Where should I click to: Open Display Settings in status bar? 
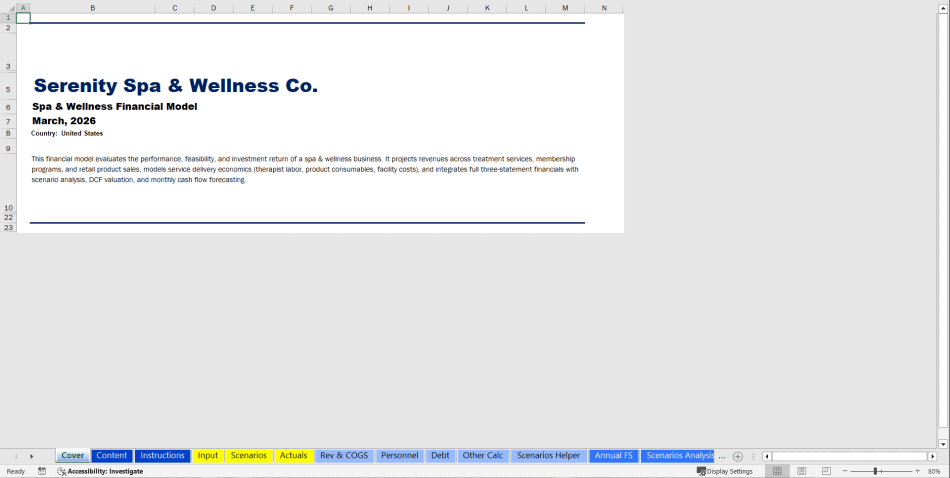pyautogui.click(x=725, y=471)
